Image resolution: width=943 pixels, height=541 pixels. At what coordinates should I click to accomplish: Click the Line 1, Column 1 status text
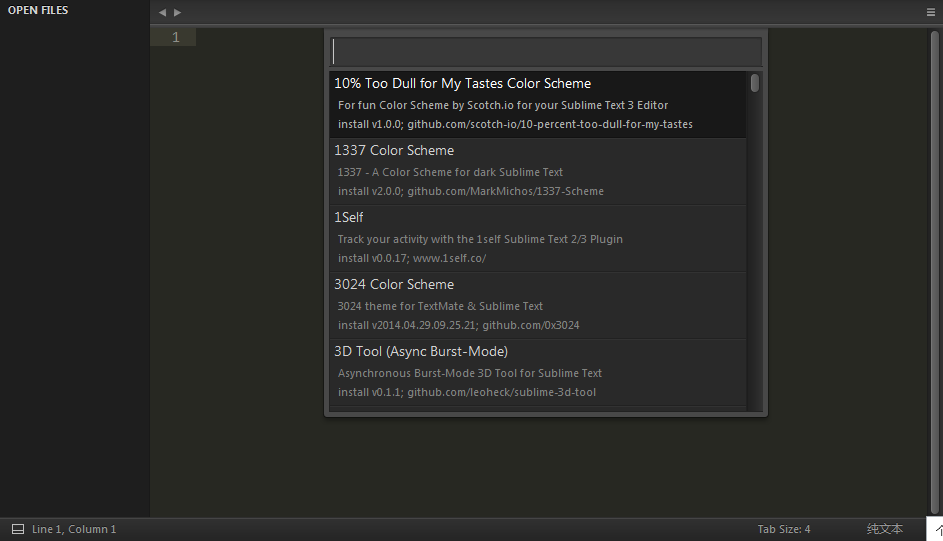pyautogui.click(x=74, y=529)
